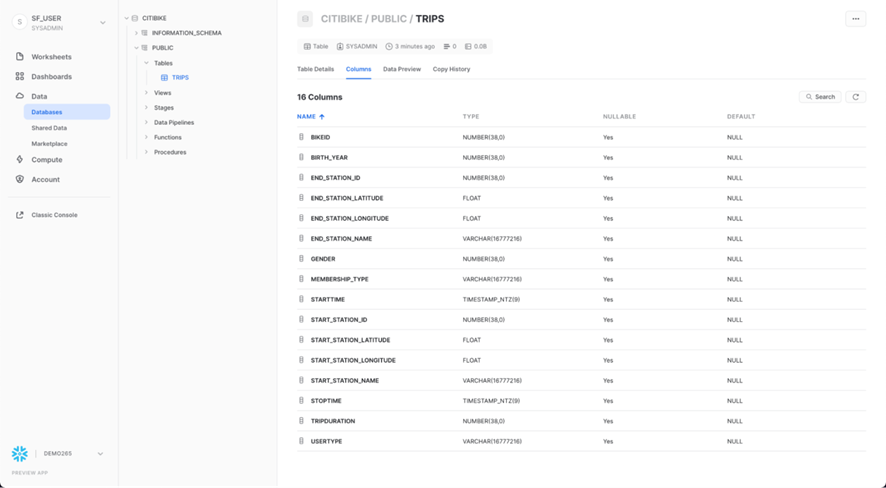Open Compute in the left navigation
This screenshot has width=886, height=488.
[x=46, y=160]
